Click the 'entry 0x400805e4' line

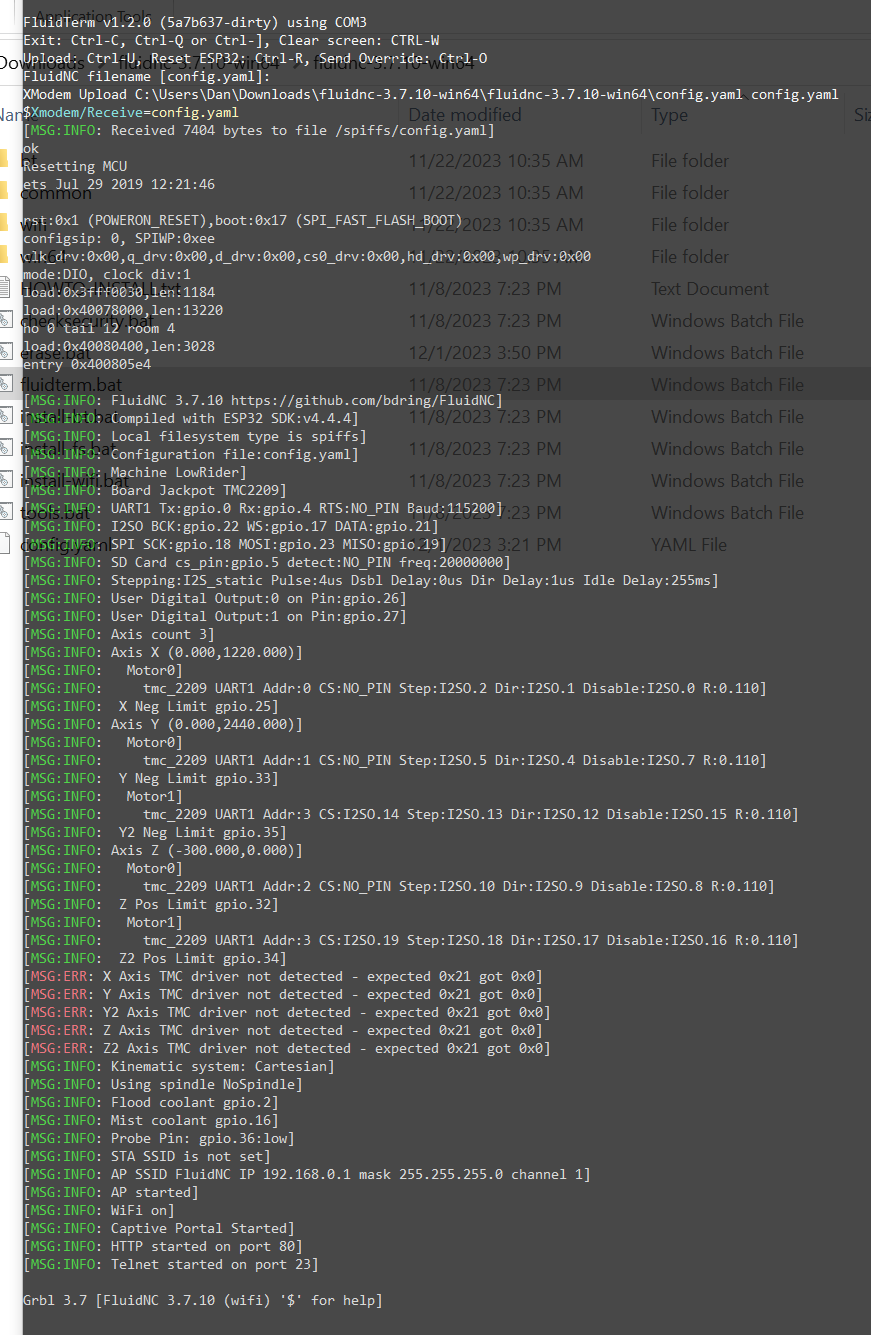(87, 364)
